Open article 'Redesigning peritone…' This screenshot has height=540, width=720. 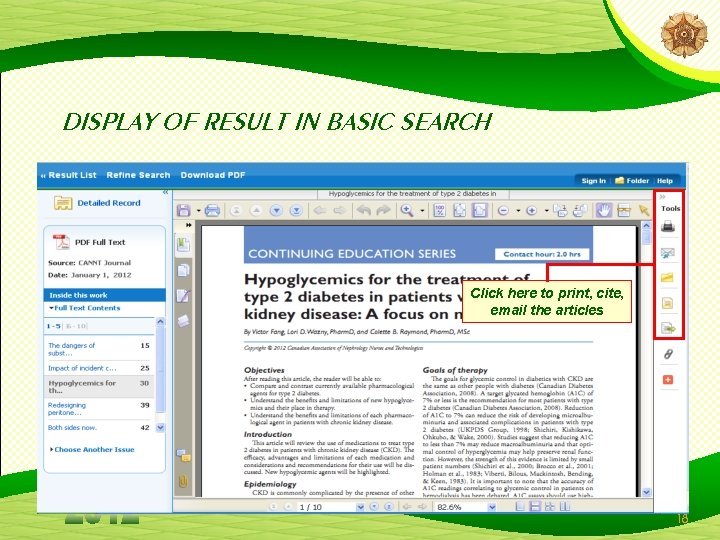[x=67, y=409]
